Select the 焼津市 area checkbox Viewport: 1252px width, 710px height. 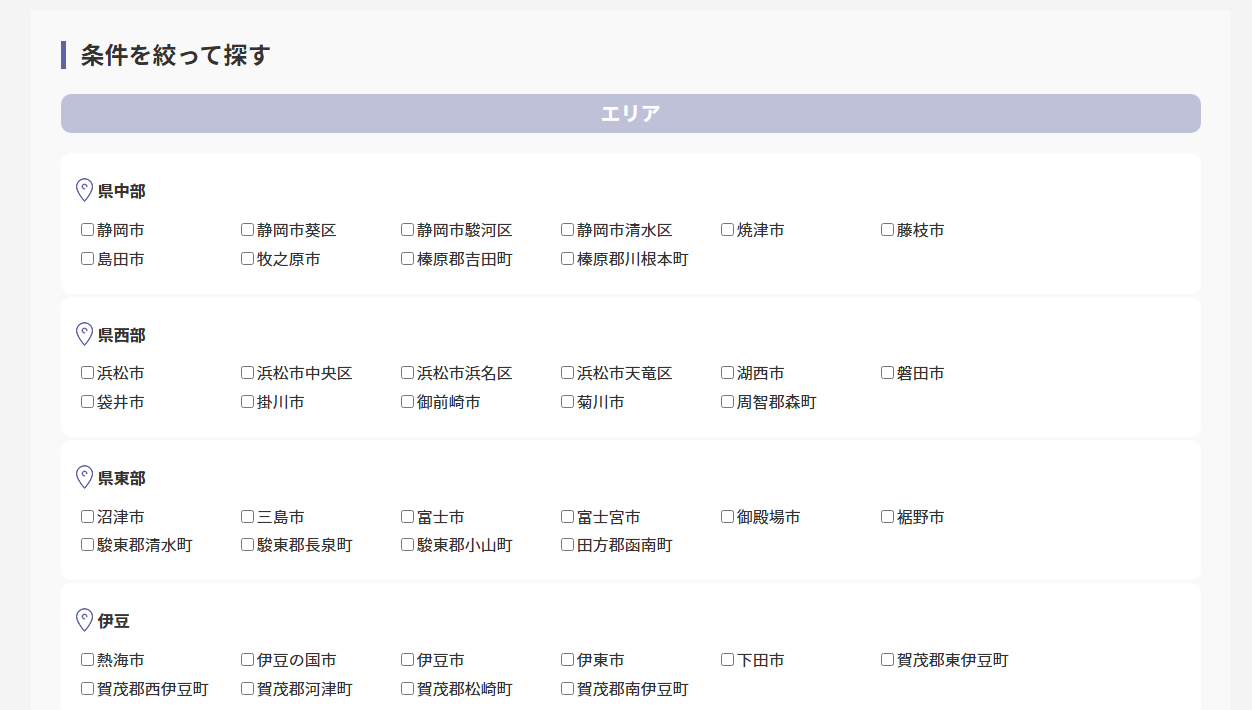coord(727,230)
